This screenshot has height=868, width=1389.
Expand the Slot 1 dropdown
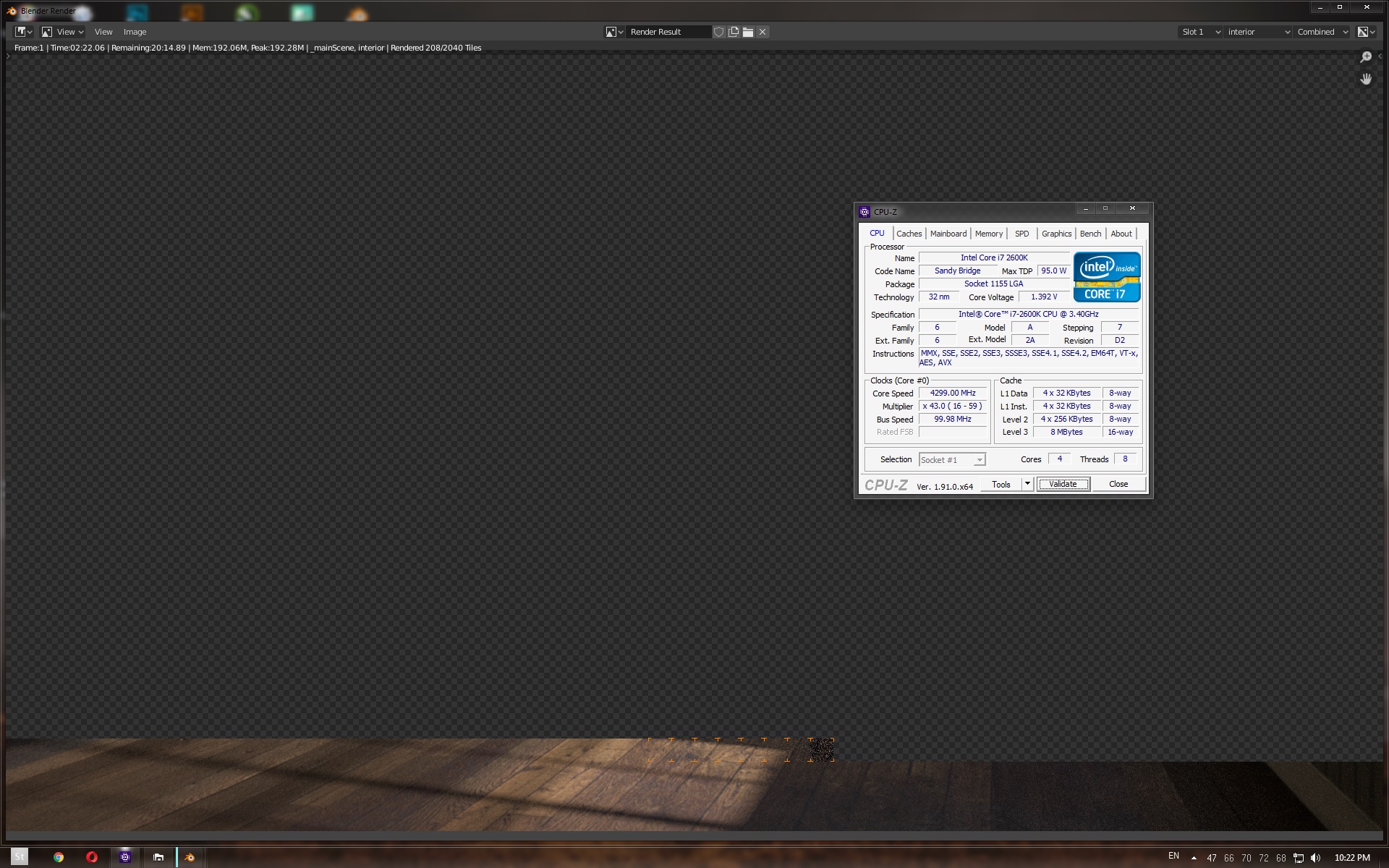click(x=1200, y=32)
